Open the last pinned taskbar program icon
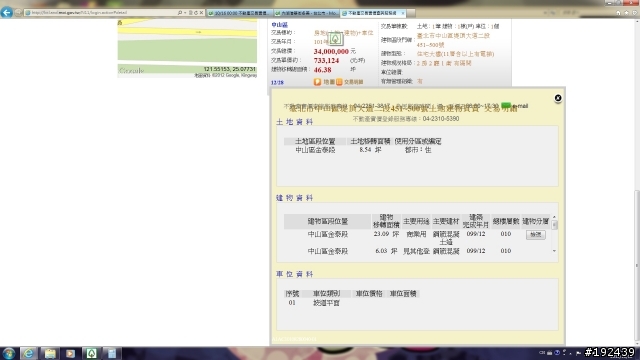Image resolution: width=640 pixels, height=360 pixels. pyautogui.click(x=111, y=353)
